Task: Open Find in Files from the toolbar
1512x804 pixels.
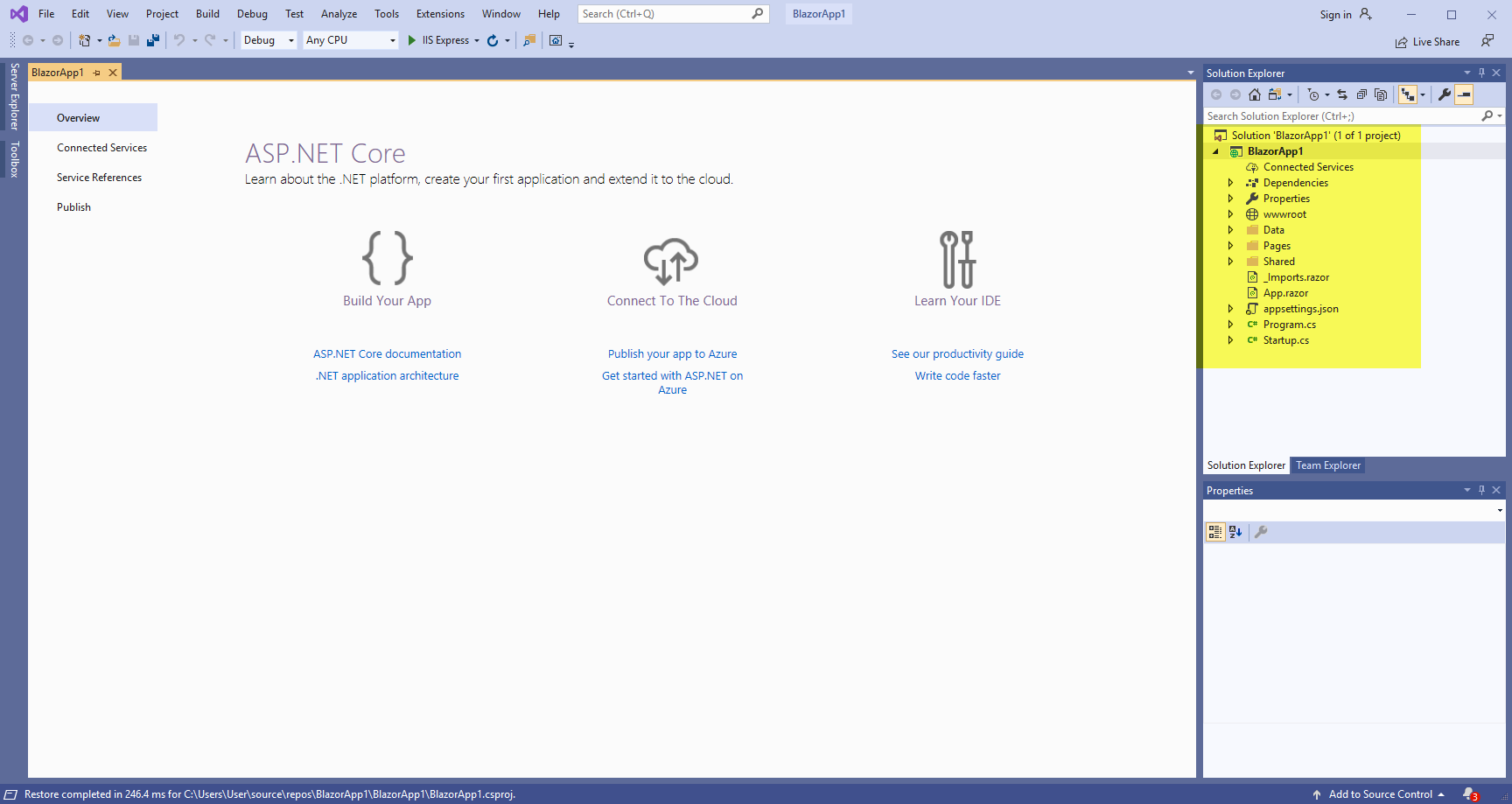Action: click(x=529, y=40)
